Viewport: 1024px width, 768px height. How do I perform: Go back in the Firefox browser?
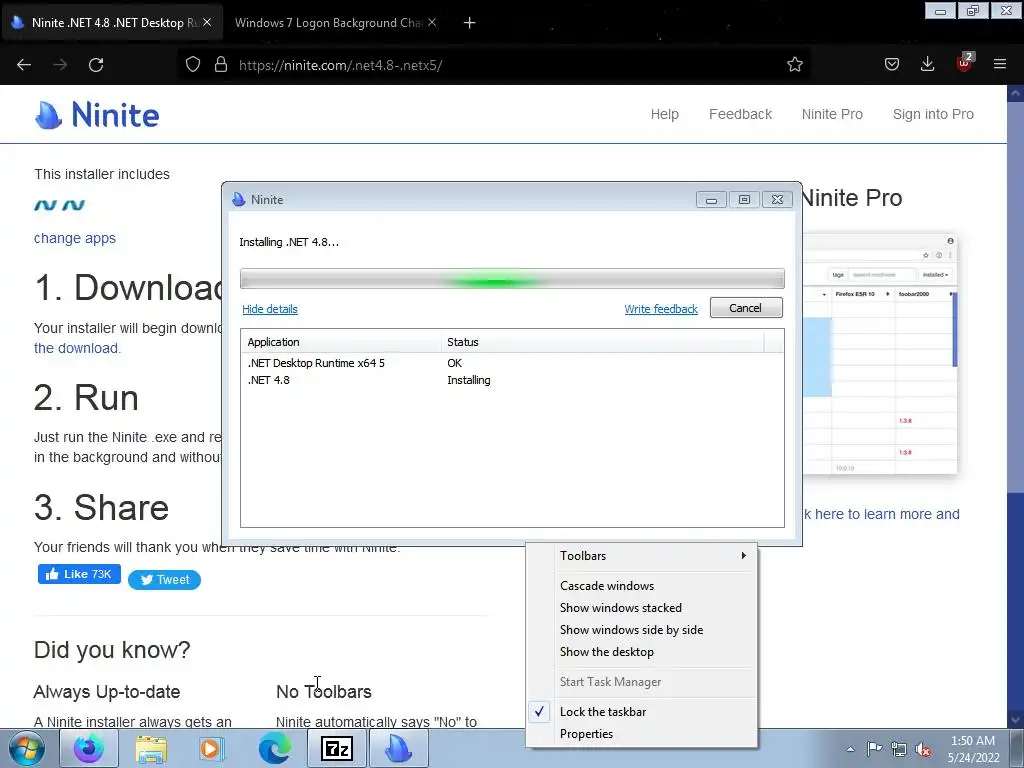click(24, 65)
